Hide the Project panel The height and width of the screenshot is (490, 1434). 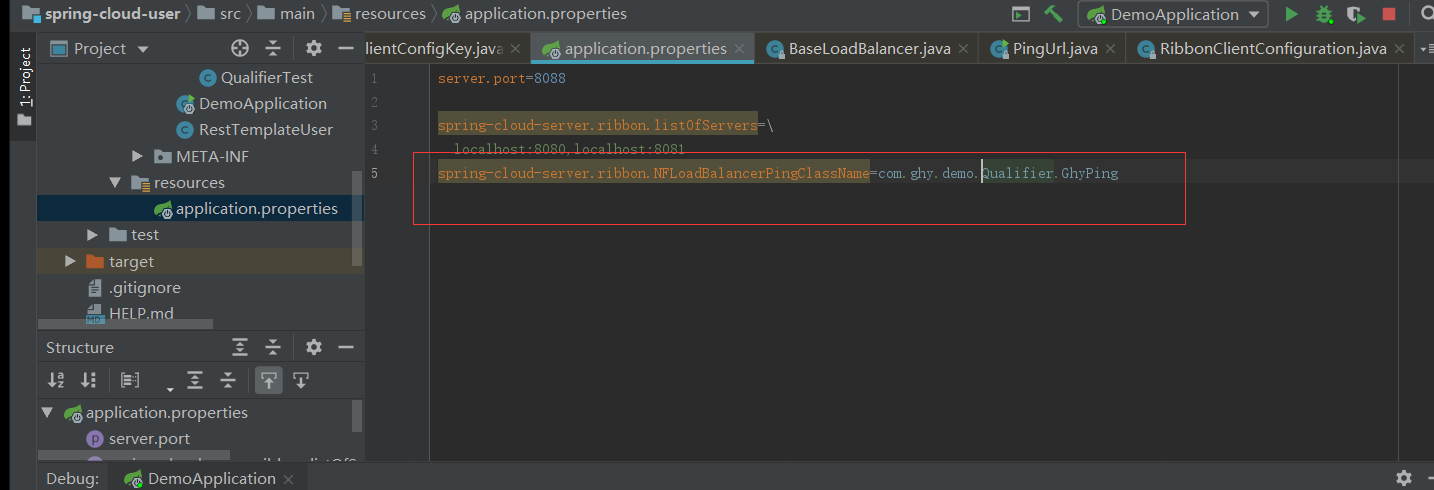[346, 48]
